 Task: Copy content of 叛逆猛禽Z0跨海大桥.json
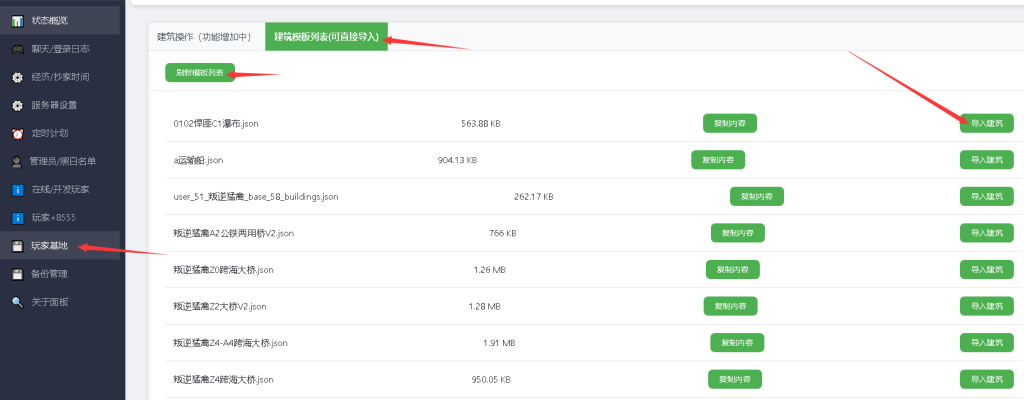pyautogui.click(x=732, y=270)
